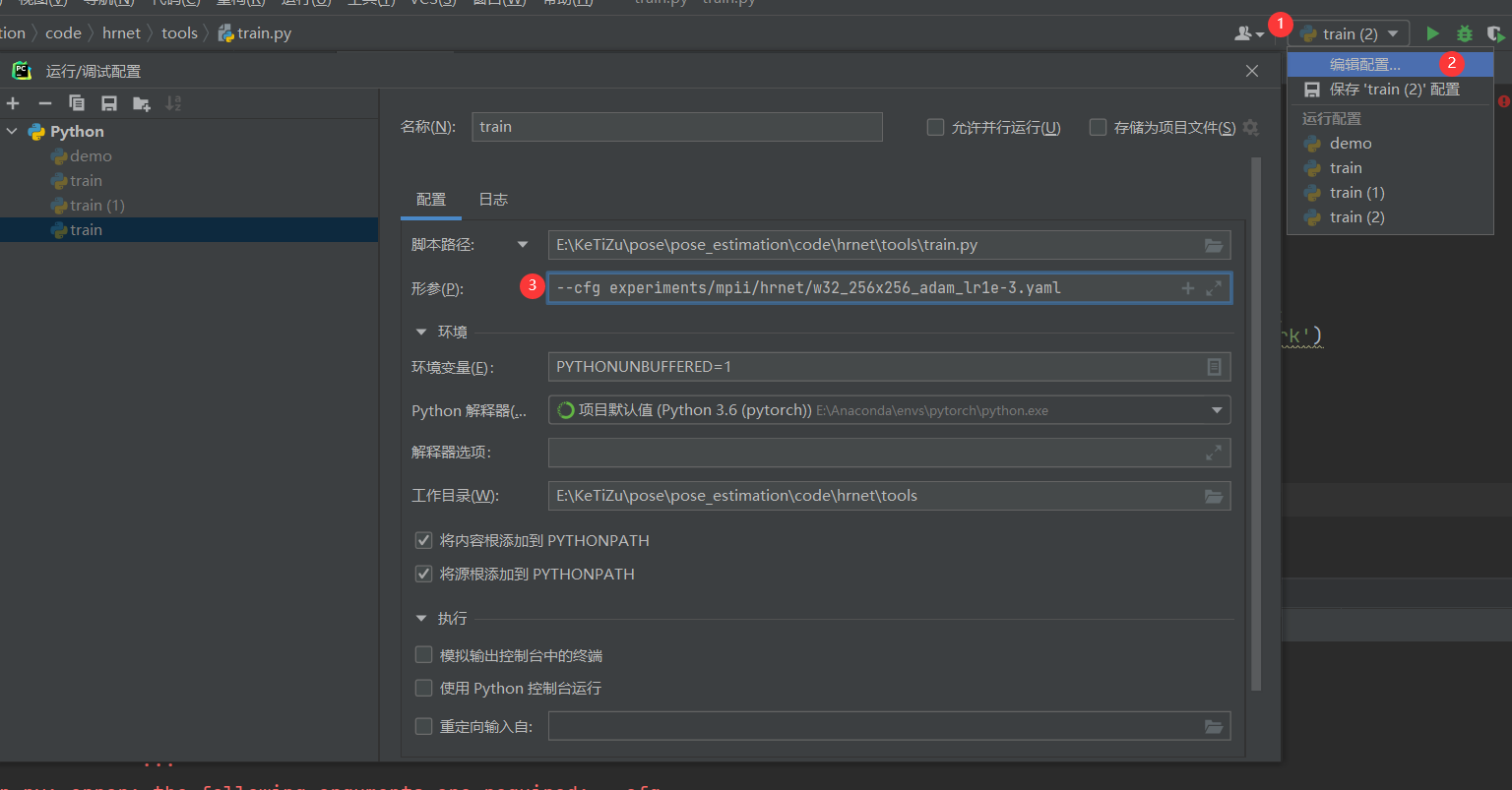Browse for script path via folder icon
Image resolution: width=1512 pixels, height=790 pixels.
(x=1214, y=245)
